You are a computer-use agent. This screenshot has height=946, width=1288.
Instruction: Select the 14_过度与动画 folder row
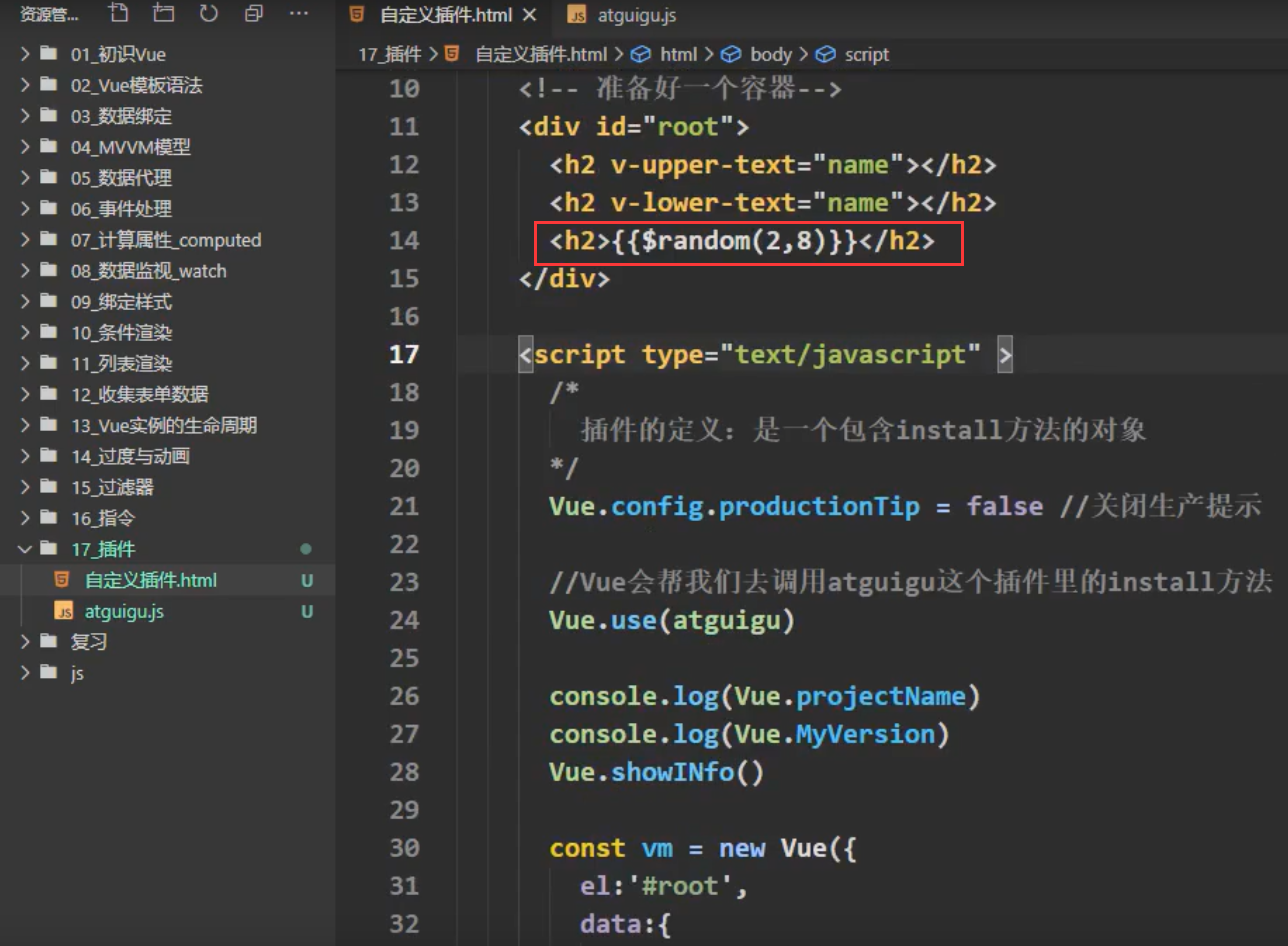tap(167, 457)
